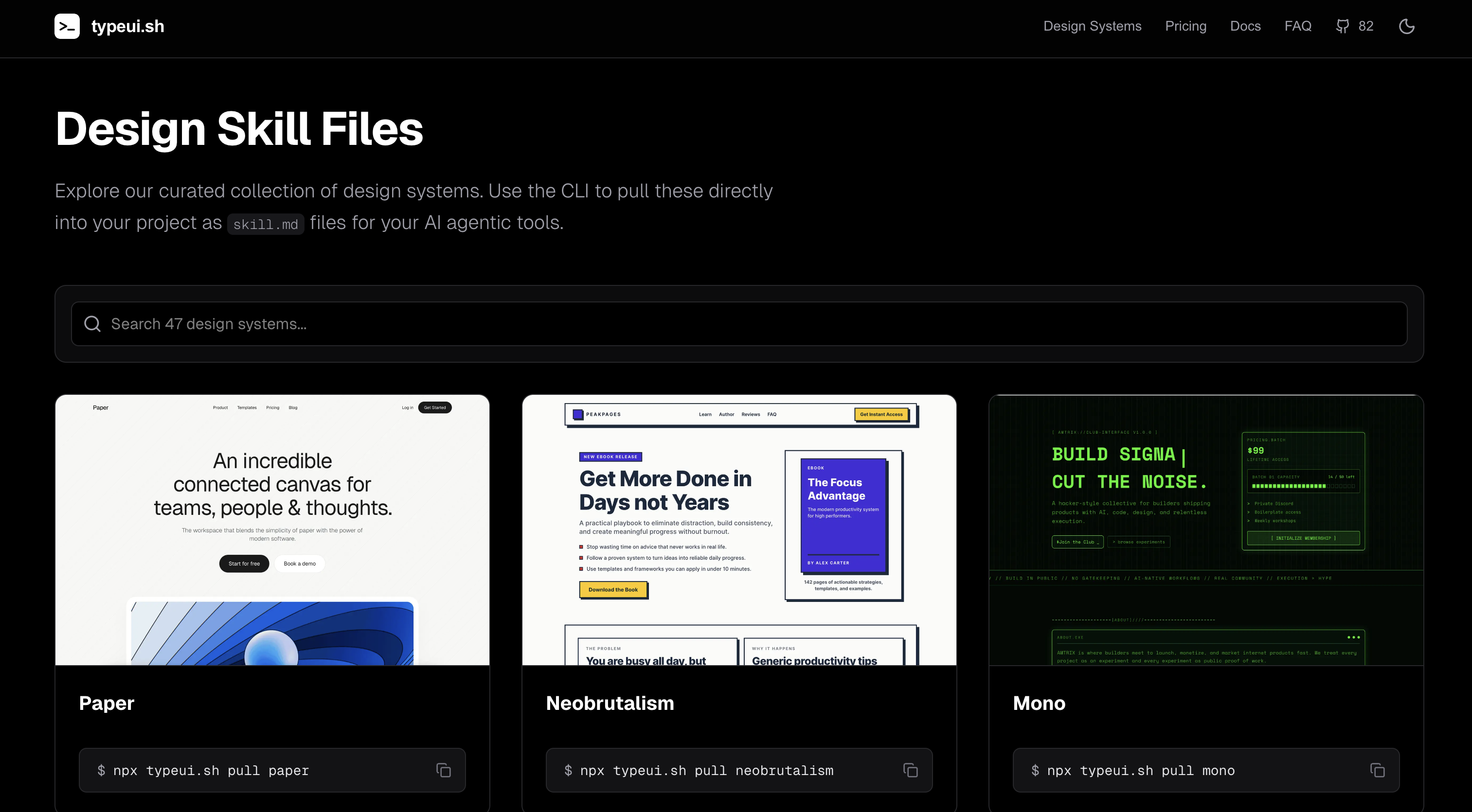
Task: Click the typeui.sh terminal logo icon
Action: [67, 26]
